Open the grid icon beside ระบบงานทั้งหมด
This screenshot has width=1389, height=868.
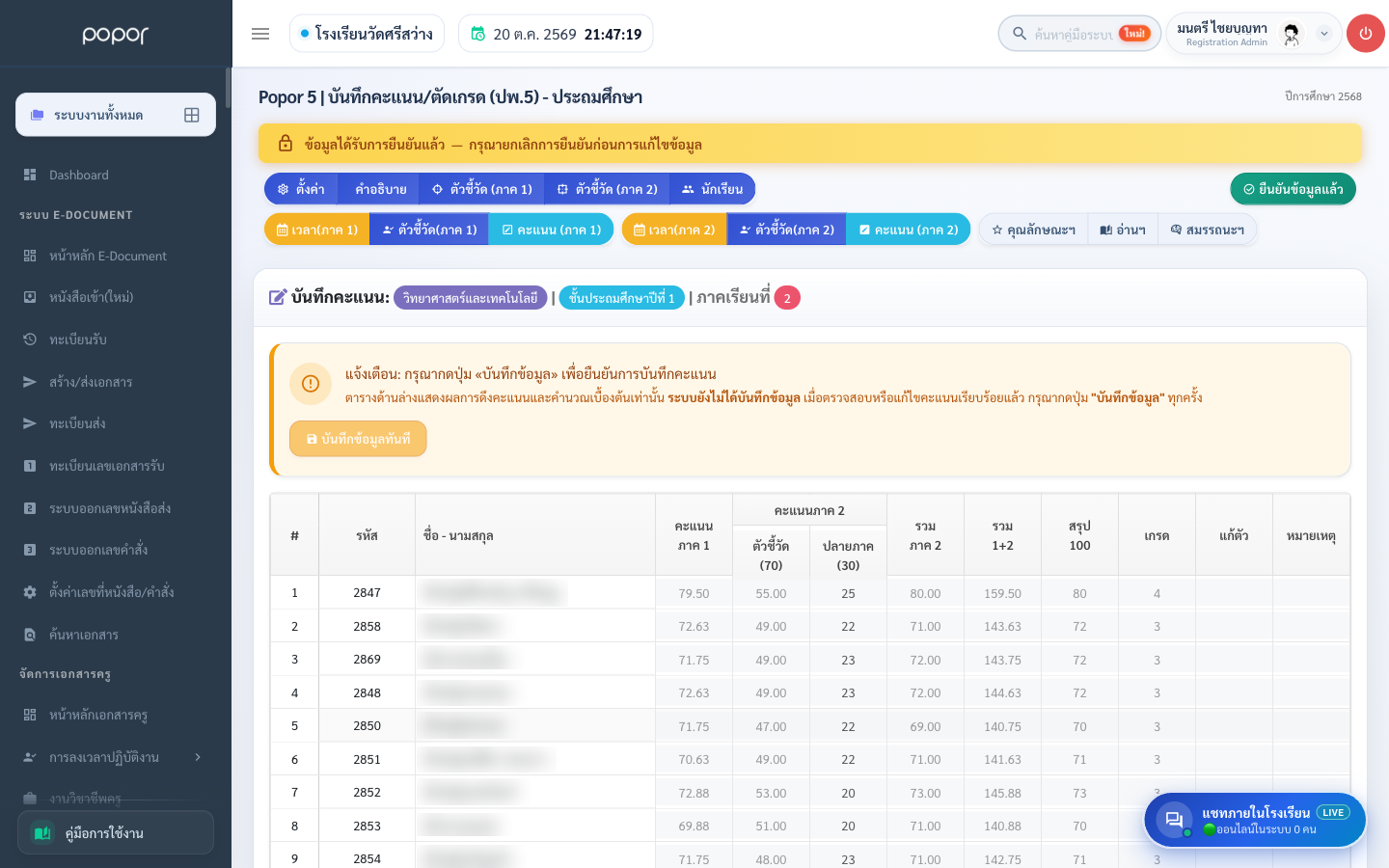point(192,115)
